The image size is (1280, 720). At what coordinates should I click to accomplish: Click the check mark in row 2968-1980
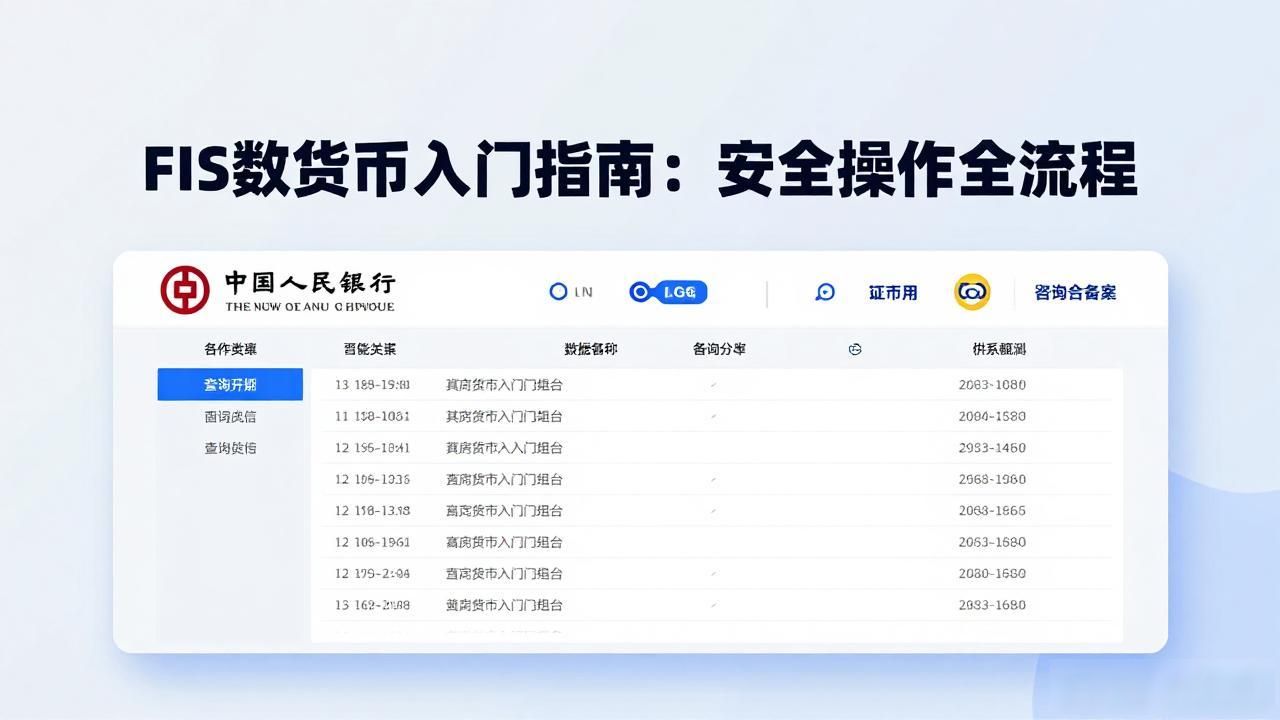coord(713,479)
